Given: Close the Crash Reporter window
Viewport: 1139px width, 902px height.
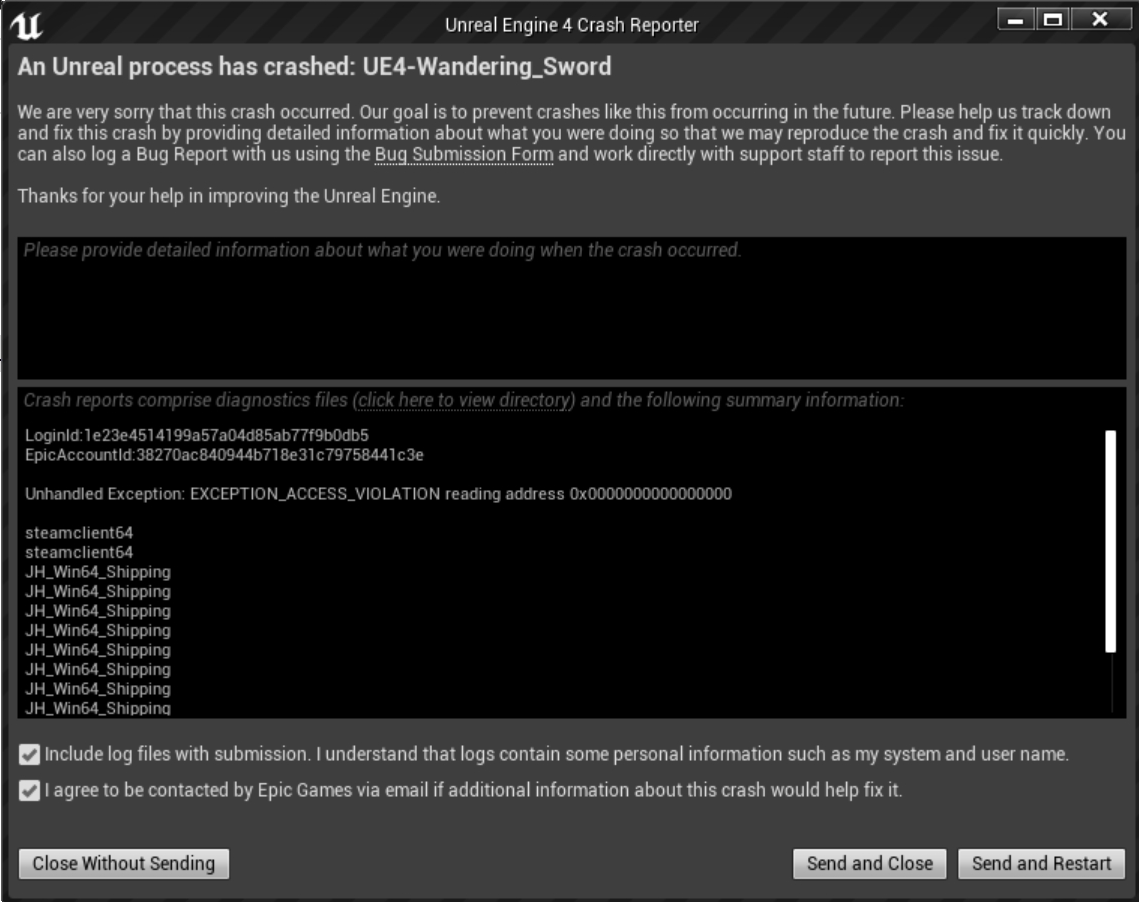Looking at the screenshot, I should coord(1100,20).
